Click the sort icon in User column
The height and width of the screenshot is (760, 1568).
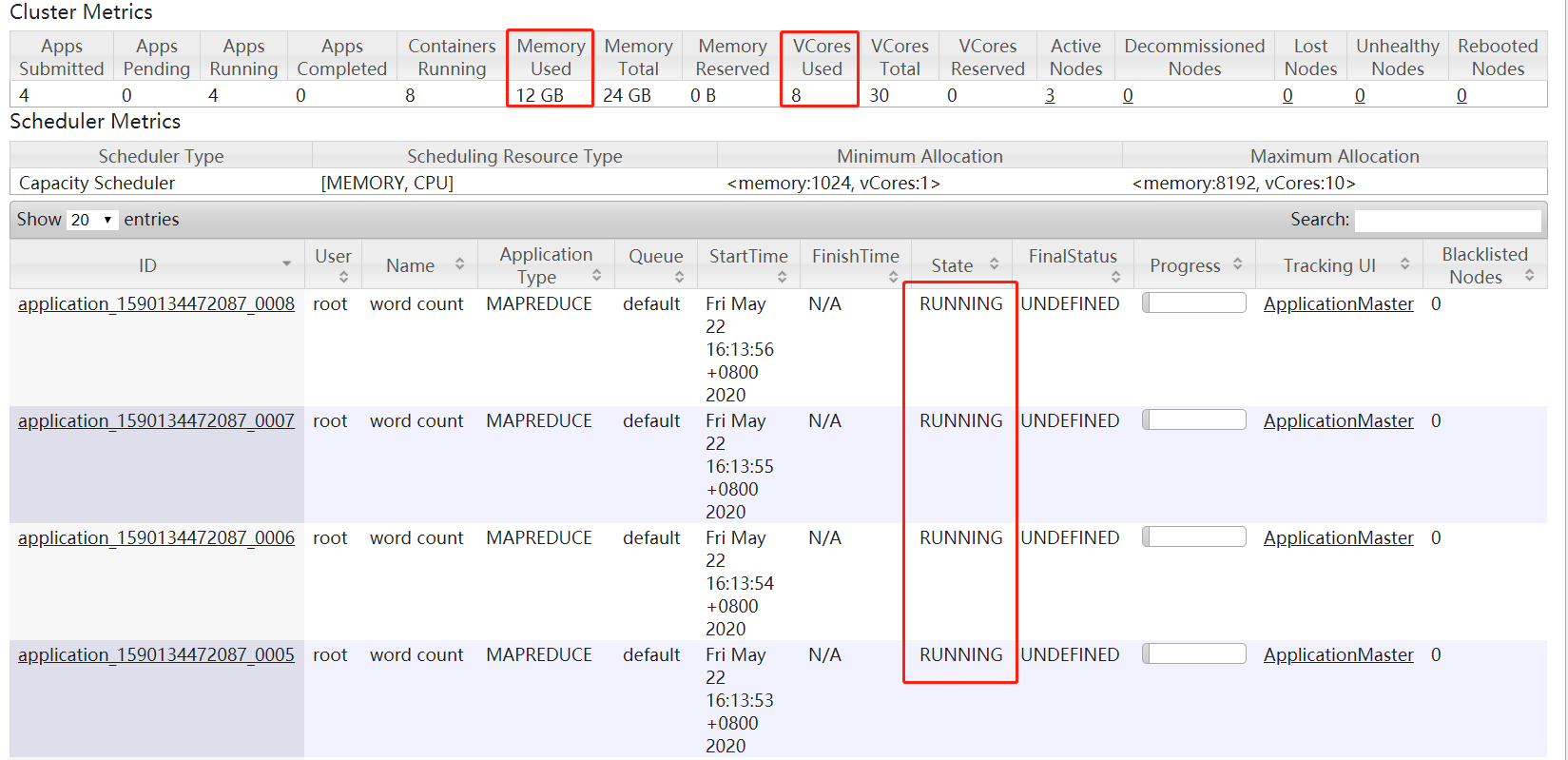pos(343,277)
